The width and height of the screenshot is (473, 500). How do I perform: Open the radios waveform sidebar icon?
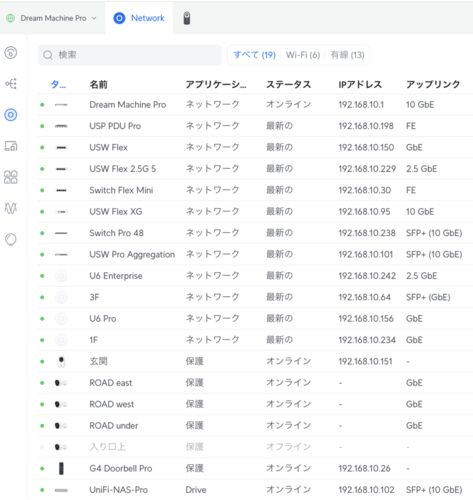pyautogui.click(x=11, y=208)
